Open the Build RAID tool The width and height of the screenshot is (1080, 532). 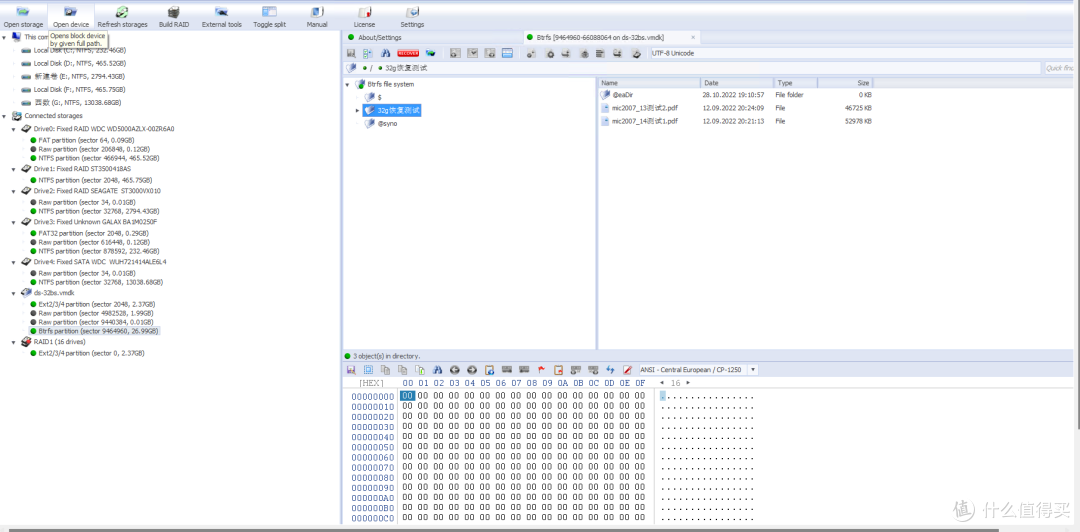point(174,17)
